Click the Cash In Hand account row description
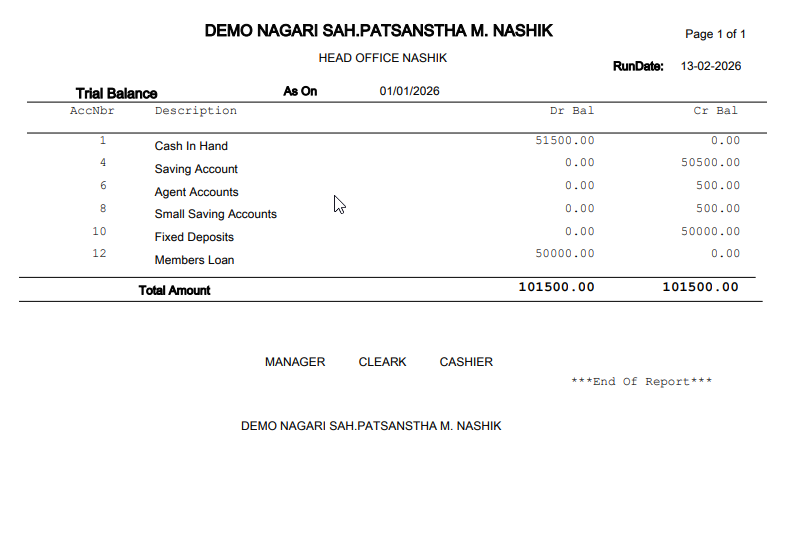 [x=191, y=146]
